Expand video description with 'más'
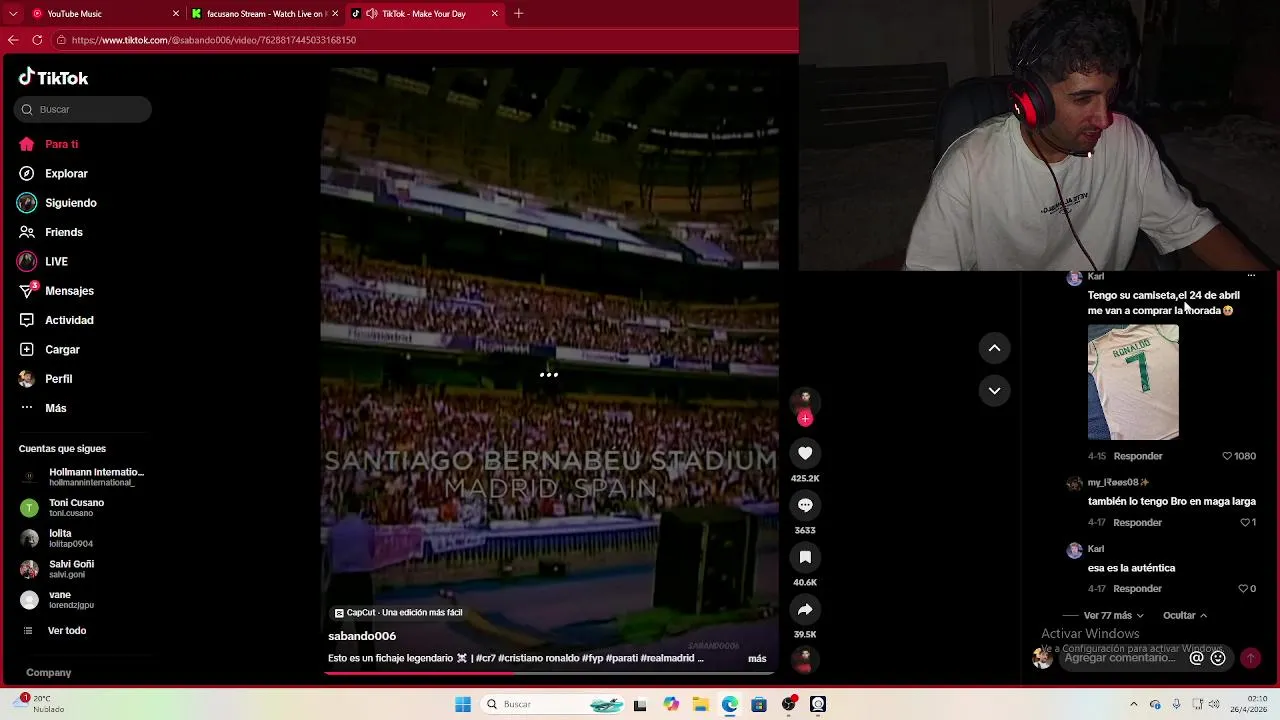The width and height of the screenshot is (1280, 720). (x=757, y=659)
